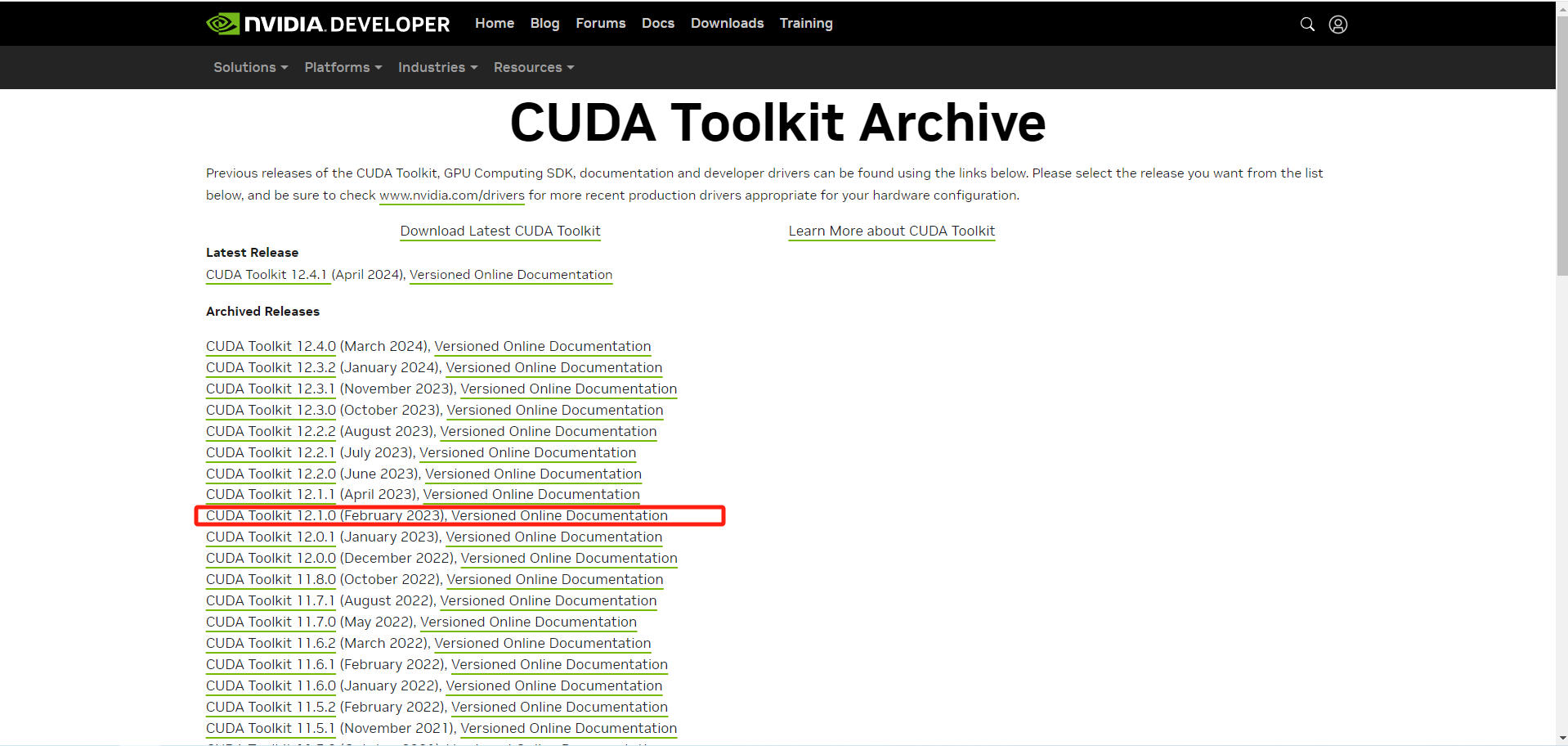
Task: Open documentation for 11.6.2 March 2022
Action: tap(543, 644)
